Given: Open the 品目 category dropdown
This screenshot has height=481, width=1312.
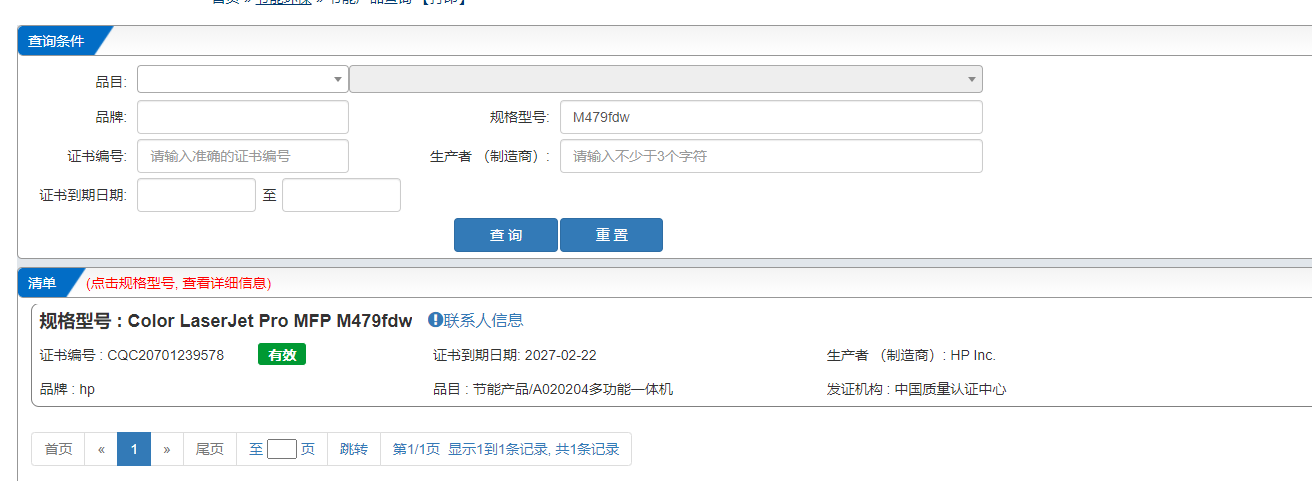Looking at the screenshot, I should point(243,79).
